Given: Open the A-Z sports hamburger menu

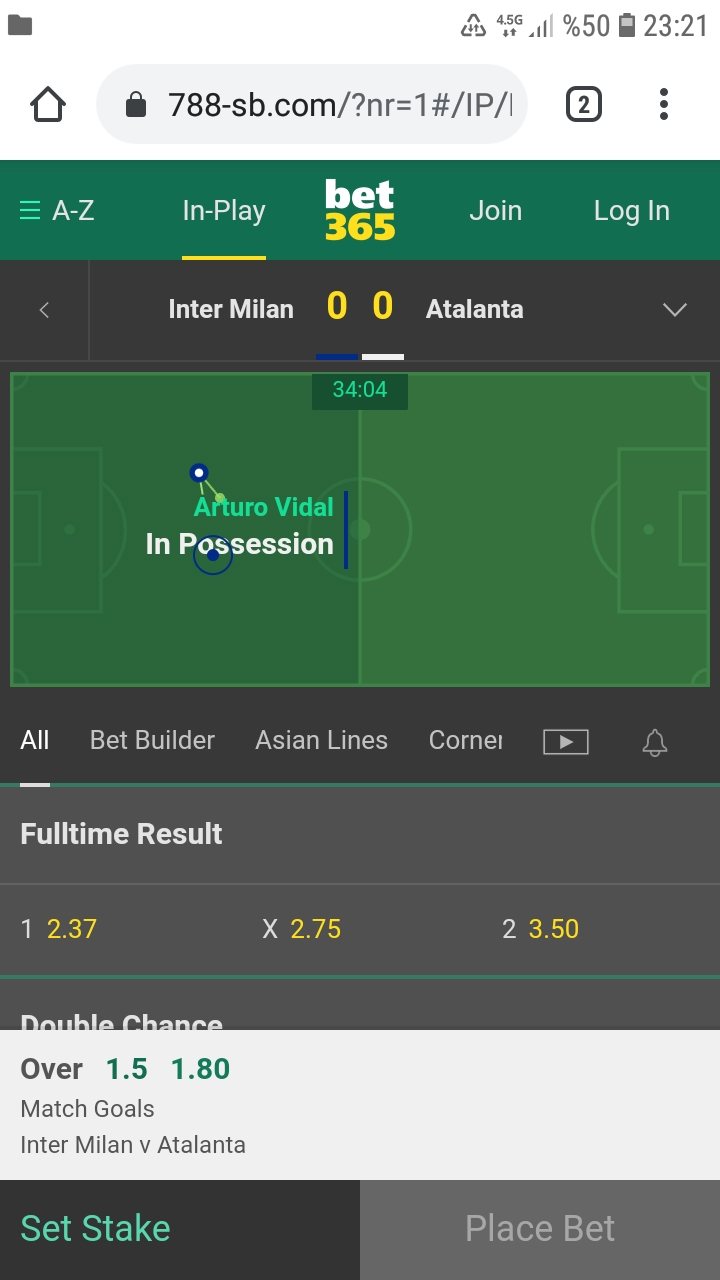Looking at the screenshot, I should tap(57, 211).
